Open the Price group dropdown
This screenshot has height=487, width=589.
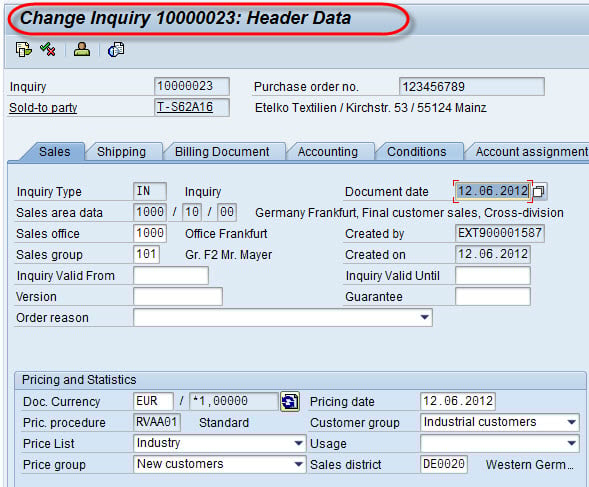[298, 464]
